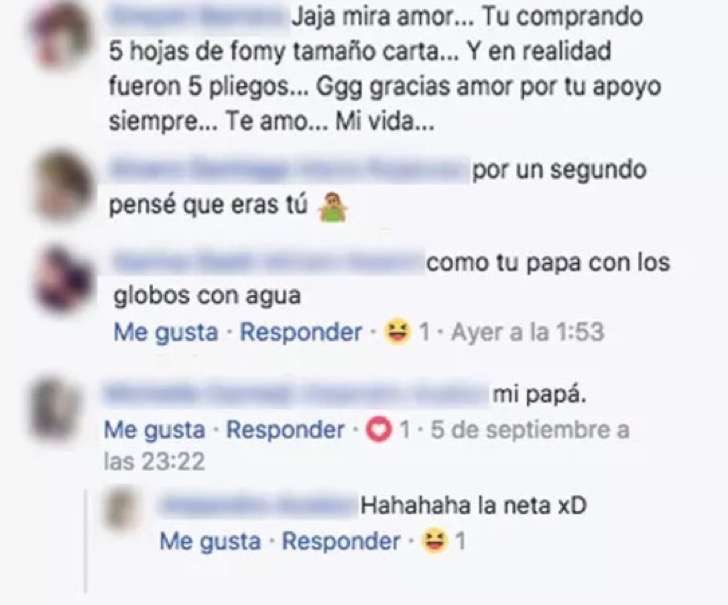
Task: Click the laughing reaction under Hahahaha la neta reply
Action: point(435,541)
